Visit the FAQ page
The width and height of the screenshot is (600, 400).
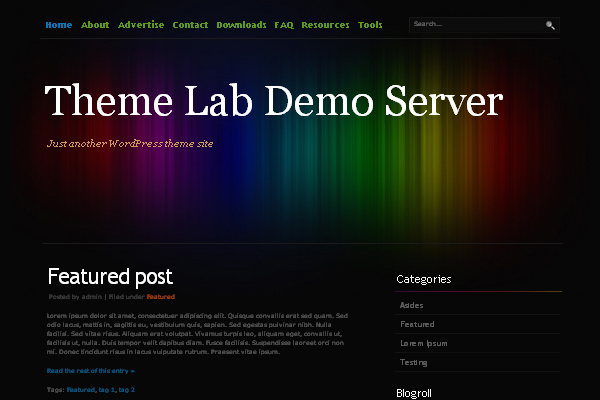(284, 25)
